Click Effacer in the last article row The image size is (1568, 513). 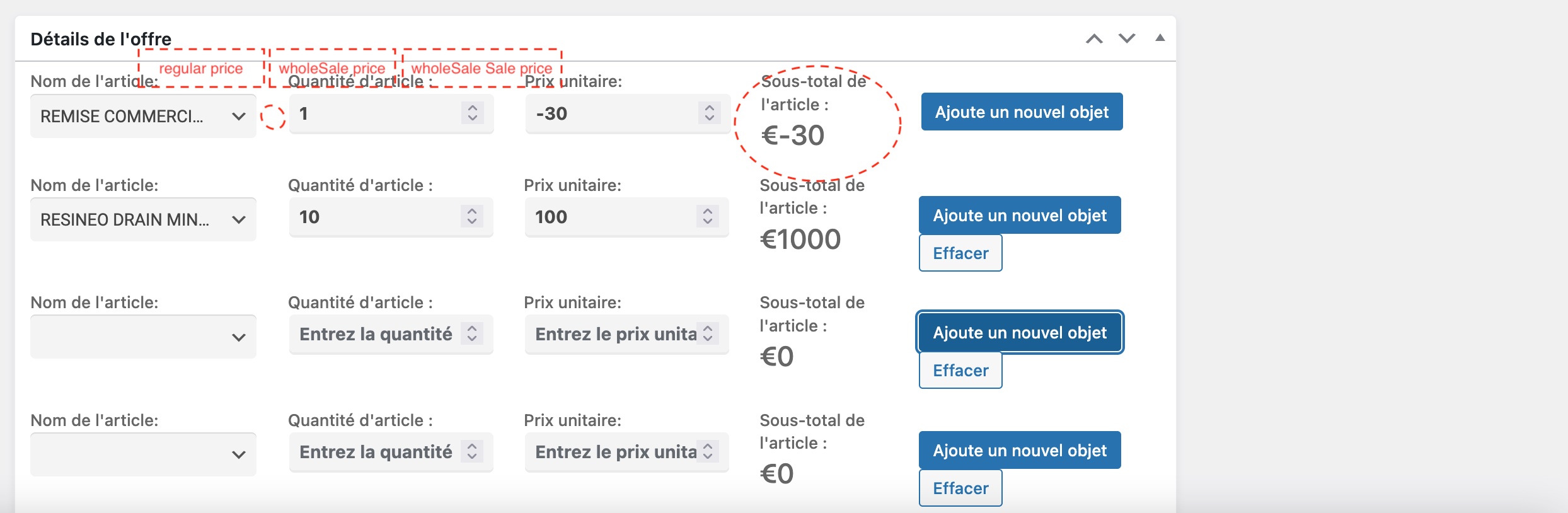click(x=960, y=488)
